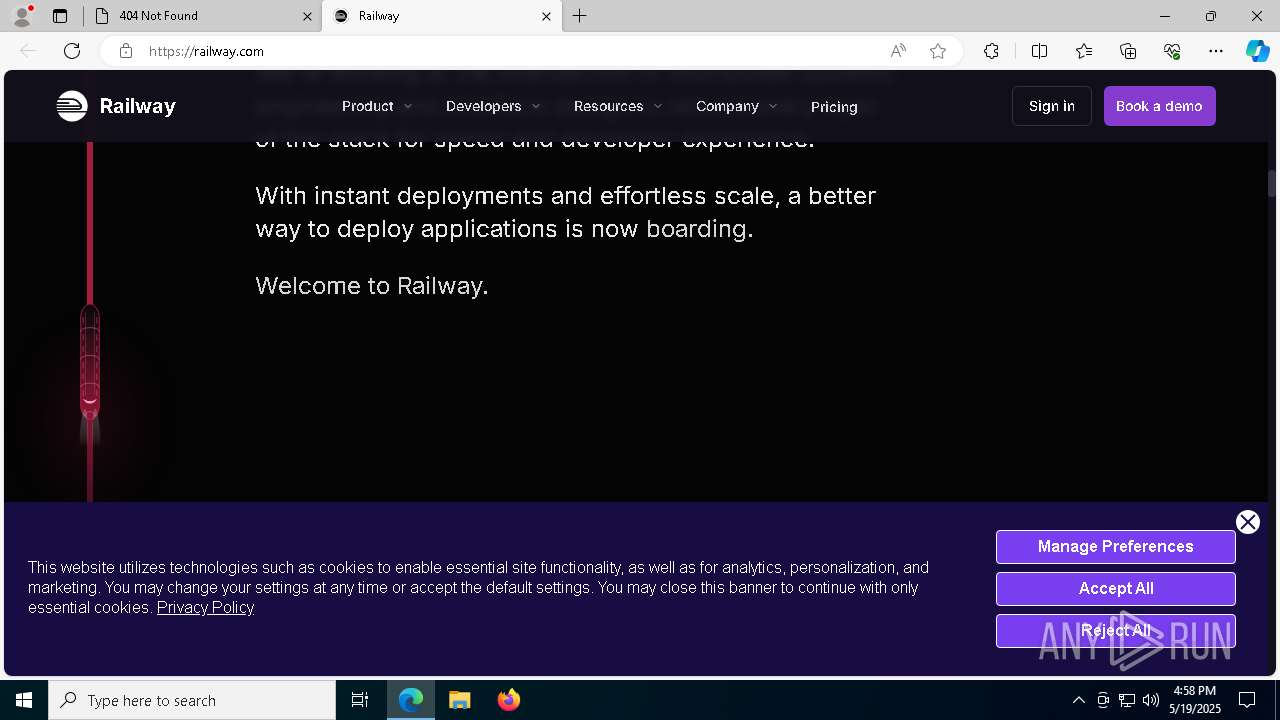The width and height of the screenshot is (1280, 720).
Task: Reload the page with the refresh icon
Action: pyautogui.click(x=72, y=51)
